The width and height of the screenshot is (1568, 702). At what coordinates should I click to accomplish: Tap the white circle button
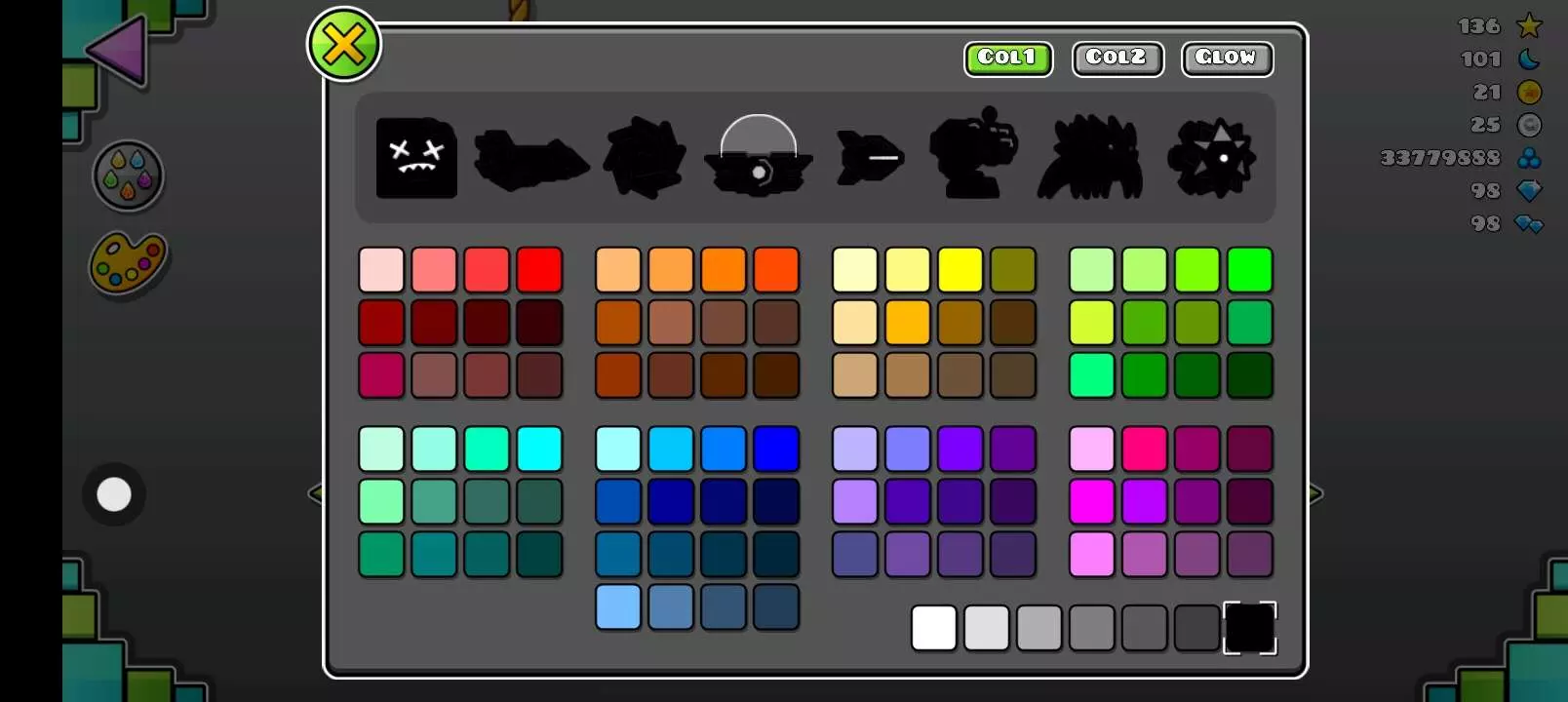click(114, 494)
